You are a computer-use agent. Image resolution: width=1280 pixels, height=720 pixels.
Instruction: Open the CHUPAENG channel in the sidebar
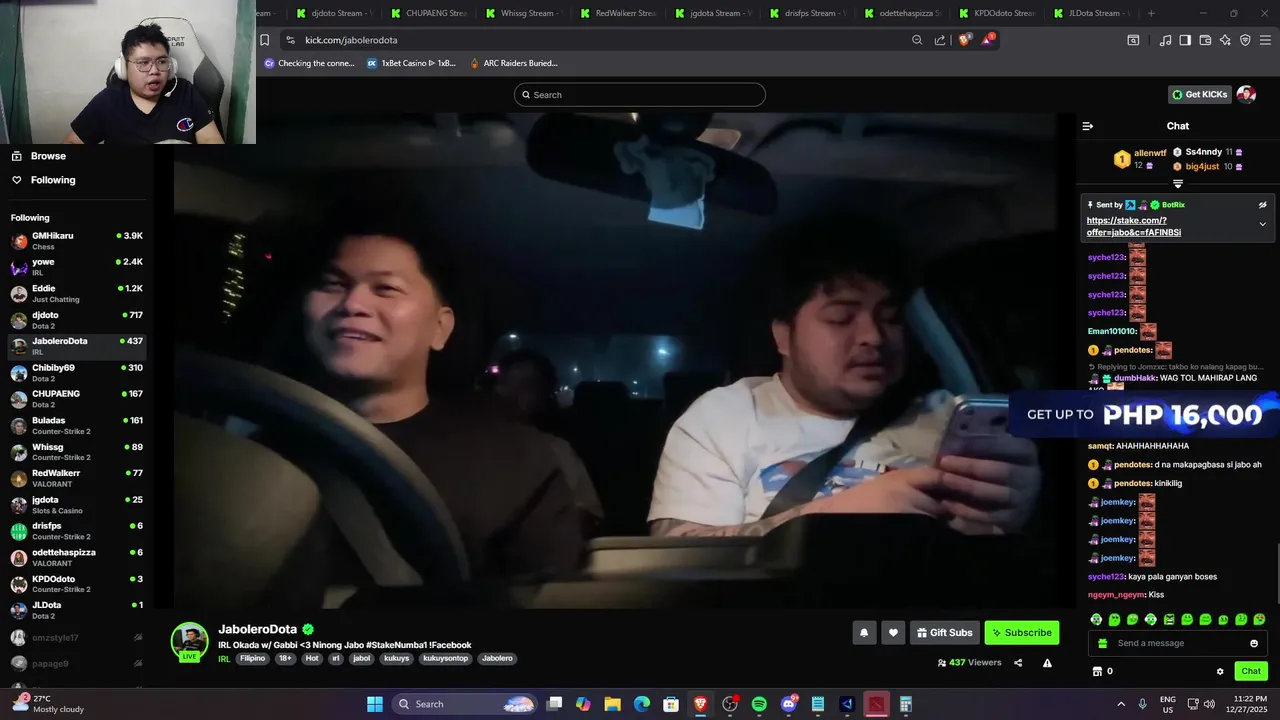point(77,399)
